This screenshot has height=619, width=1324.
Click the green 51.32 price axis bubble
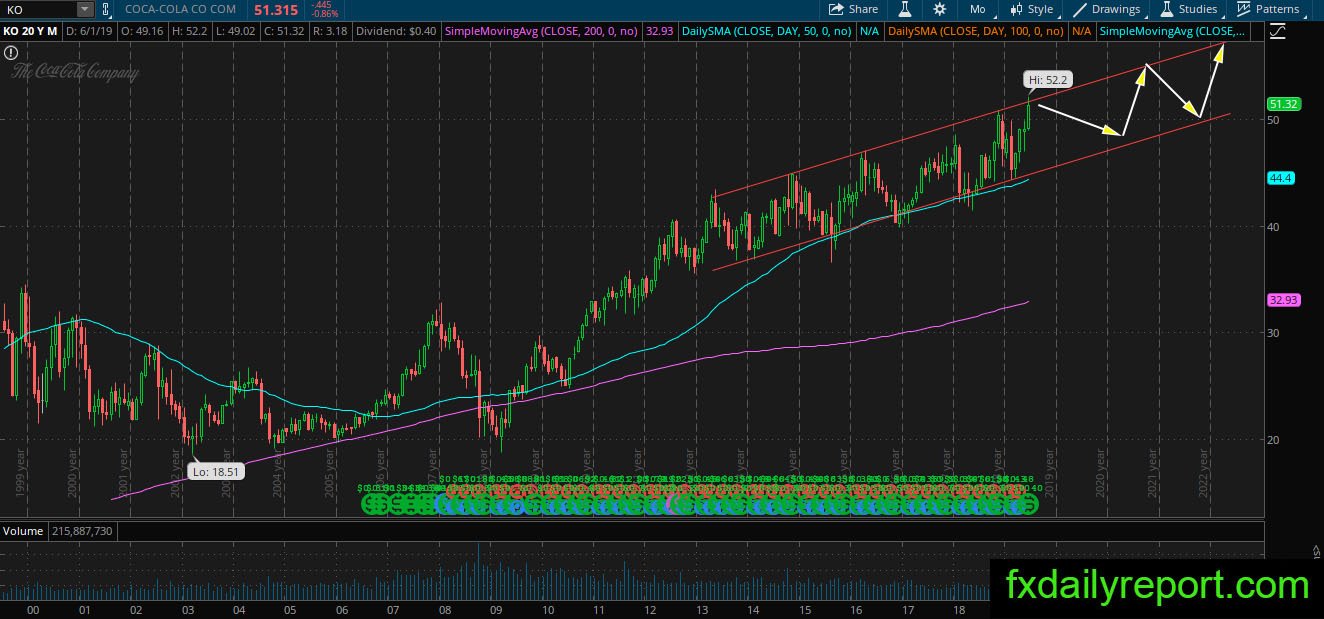(x=1283, y=104)
